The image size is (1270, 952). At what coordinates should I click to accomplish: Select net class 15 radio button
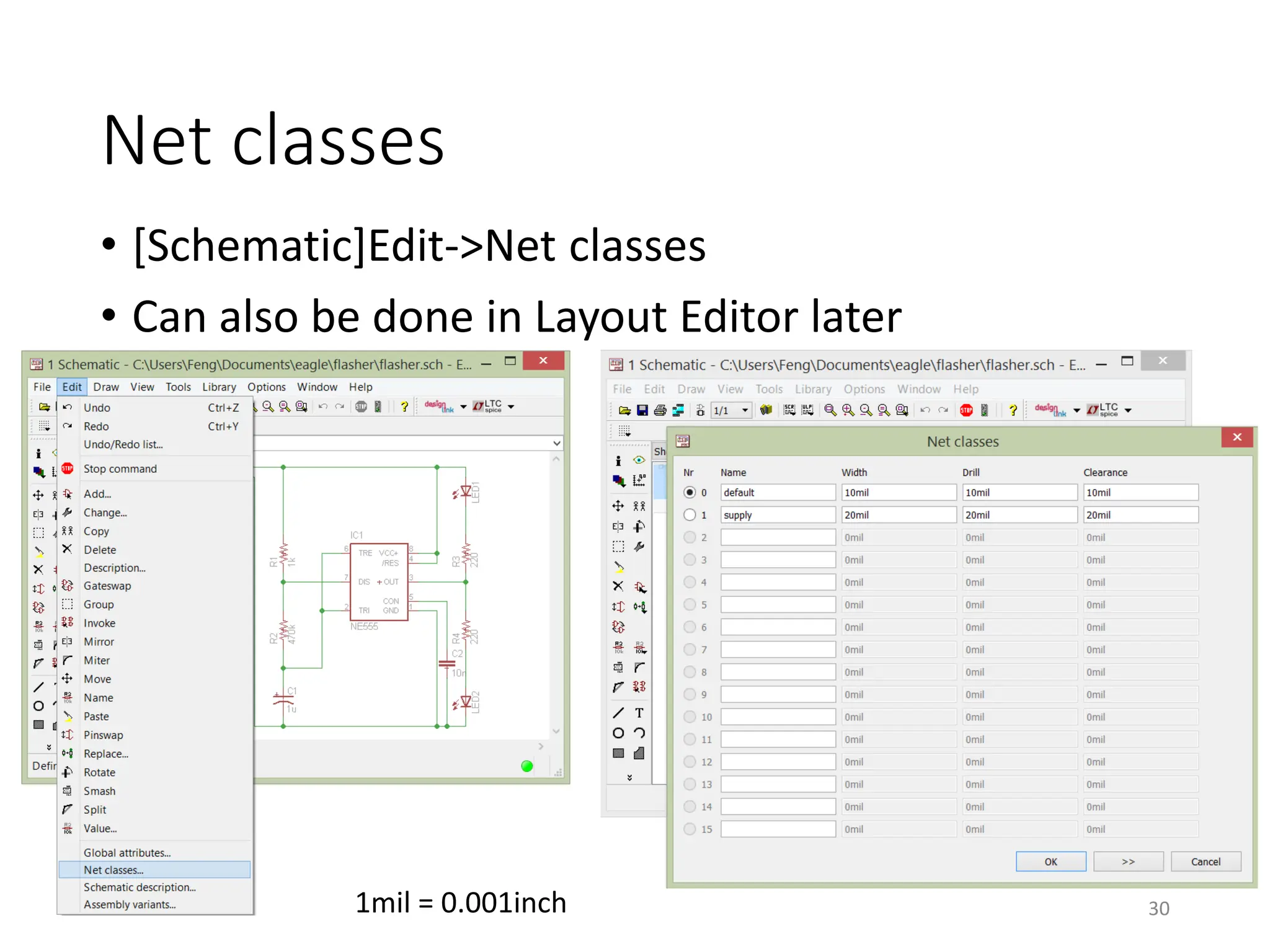[690, 829]
